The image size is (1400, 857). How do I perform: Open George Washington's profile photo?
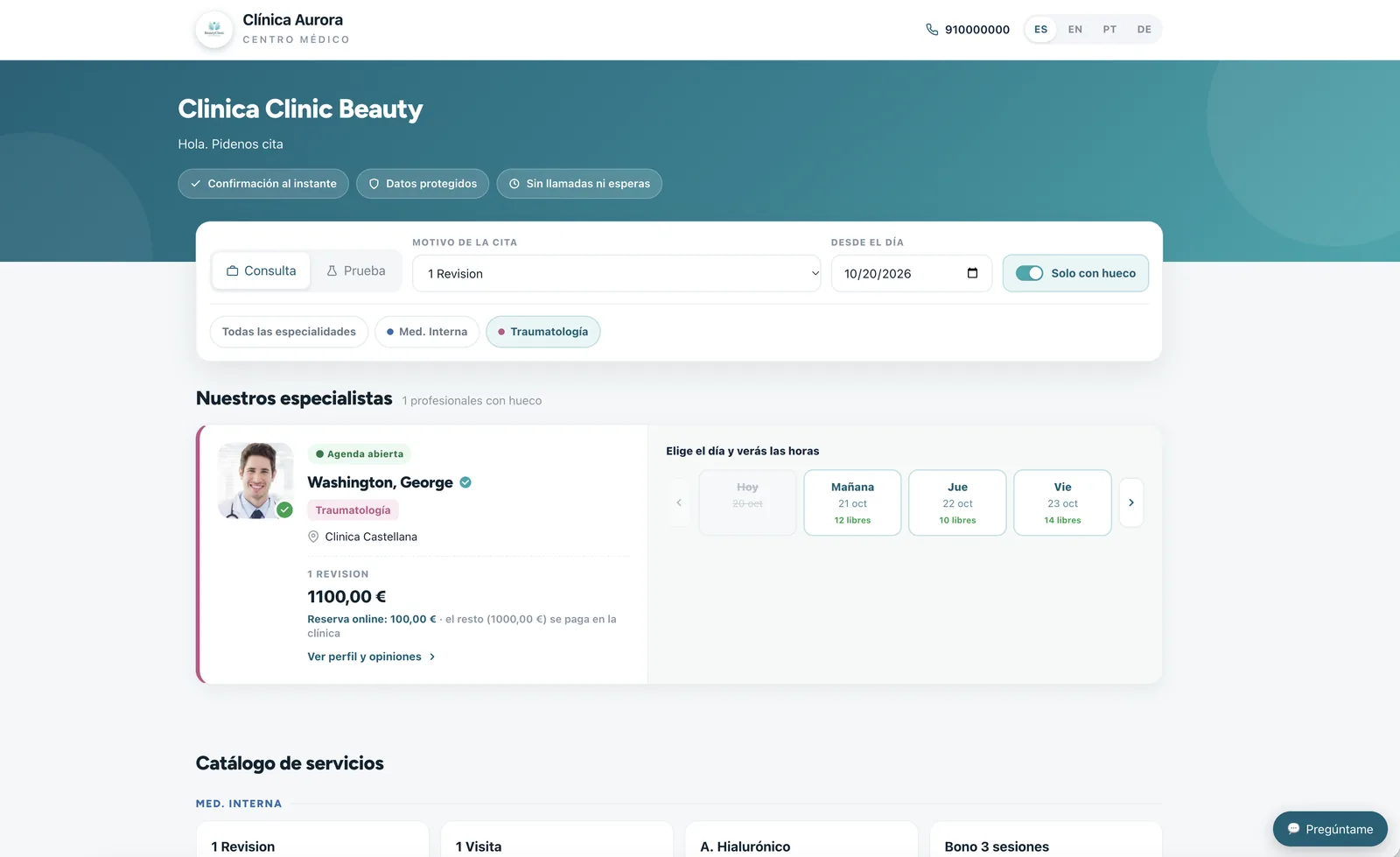coord(255,481)
